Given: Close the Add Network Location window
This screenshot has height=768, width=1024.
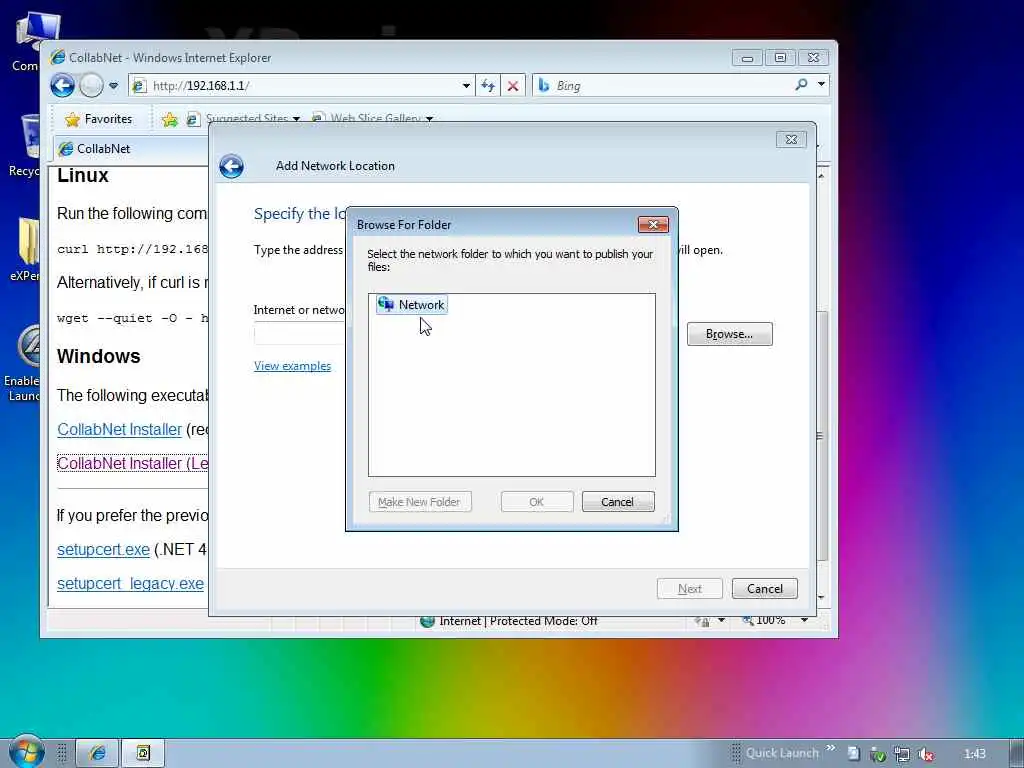Looking at the screenshot, I should point(791,139).
